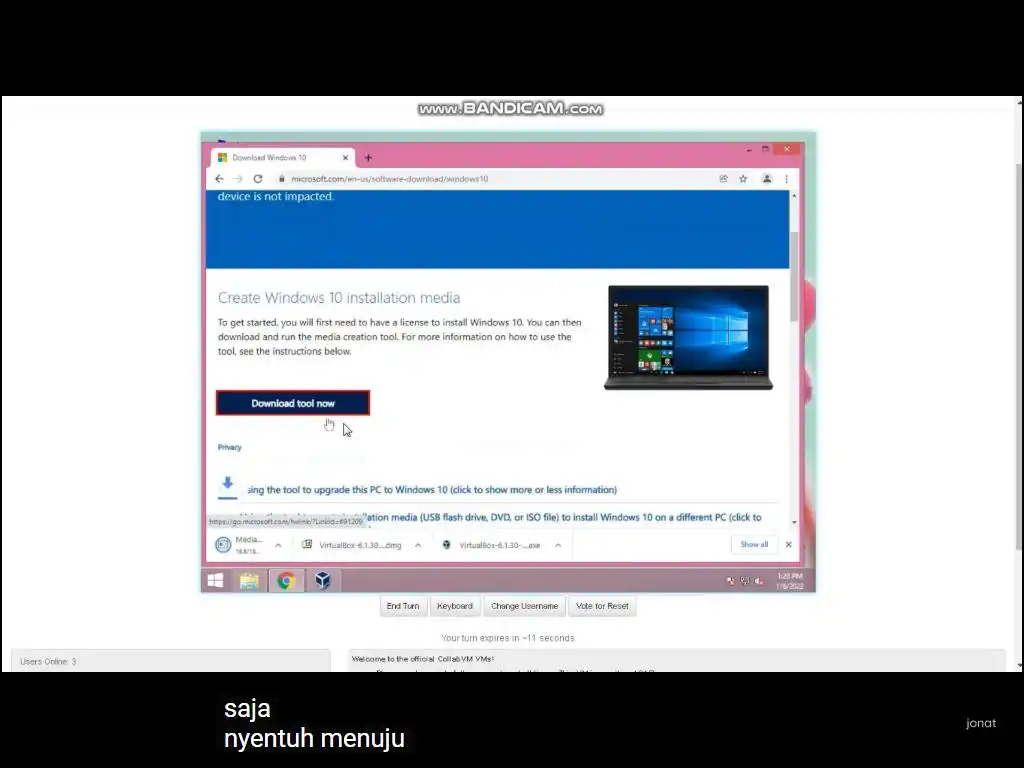1024x768 pixels.
Task: Click the scroll down arrow of the webpage
Action: pos(794,522)
